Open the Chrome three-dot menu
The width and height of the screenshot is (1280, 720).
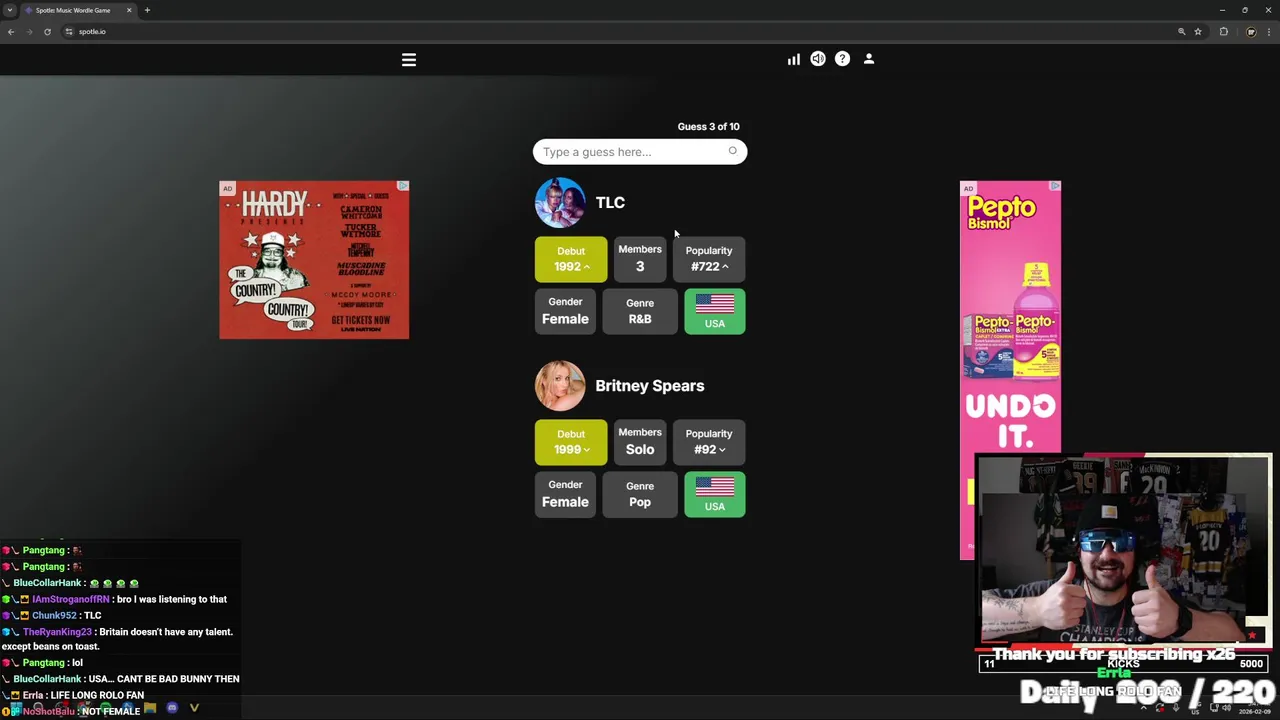pyautogui.click(x=1269, y=32)
